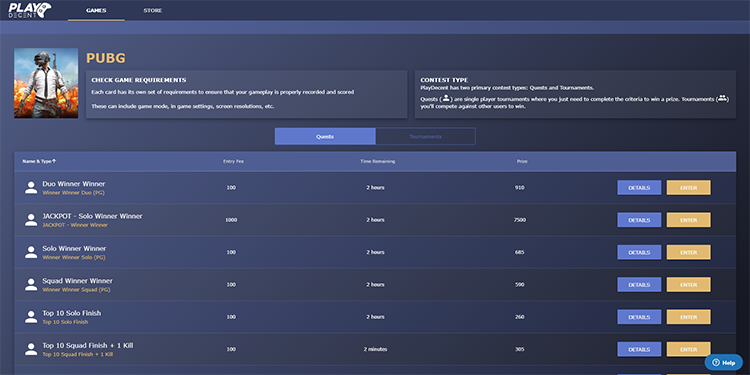Screen dimensions: 750x375
Task: Click the Entry Fee column header
Action: pyautogui.click(x=233, y=162)
